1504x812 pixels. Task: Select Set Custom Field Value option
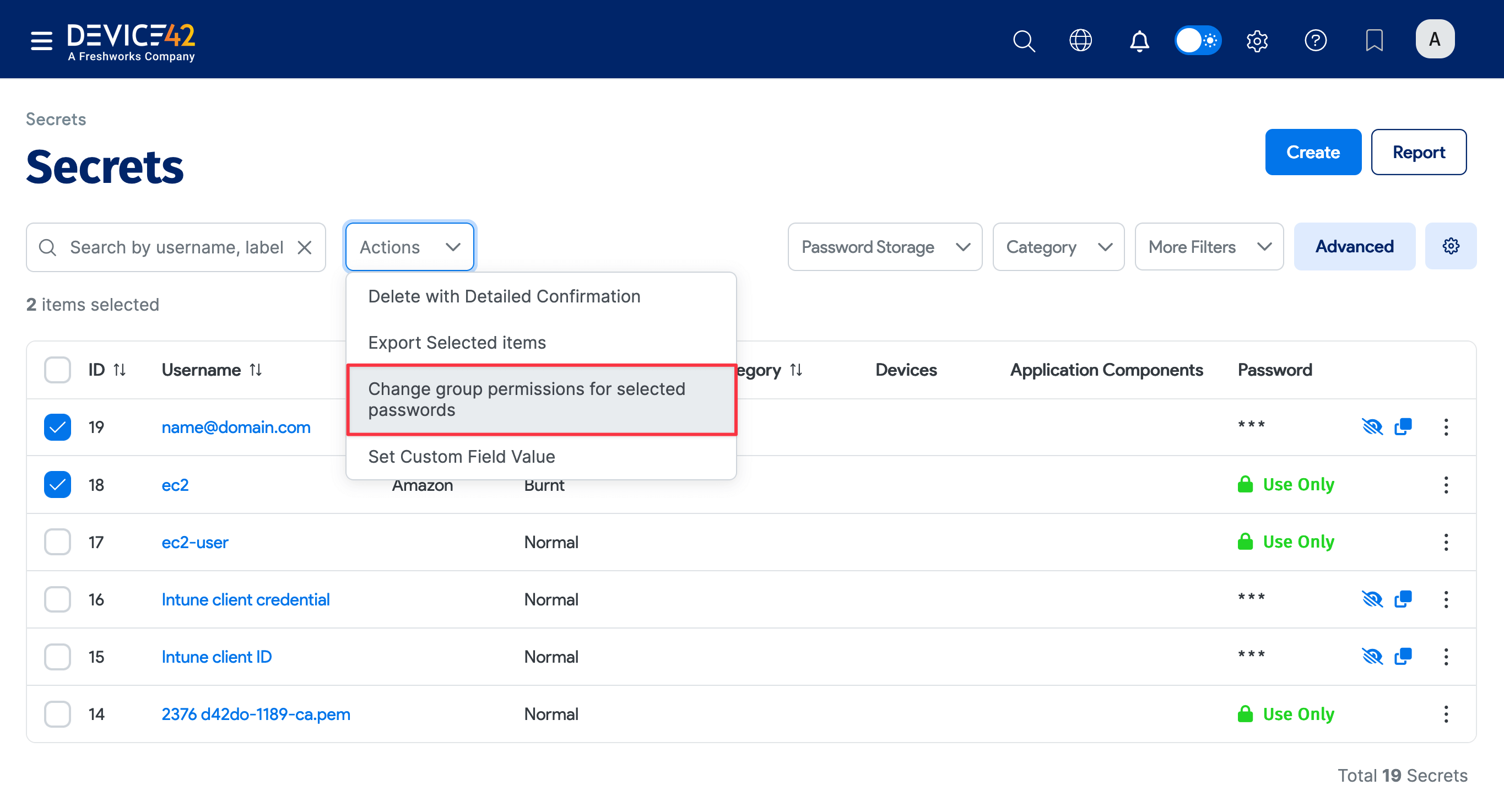[x=461, y=457]
